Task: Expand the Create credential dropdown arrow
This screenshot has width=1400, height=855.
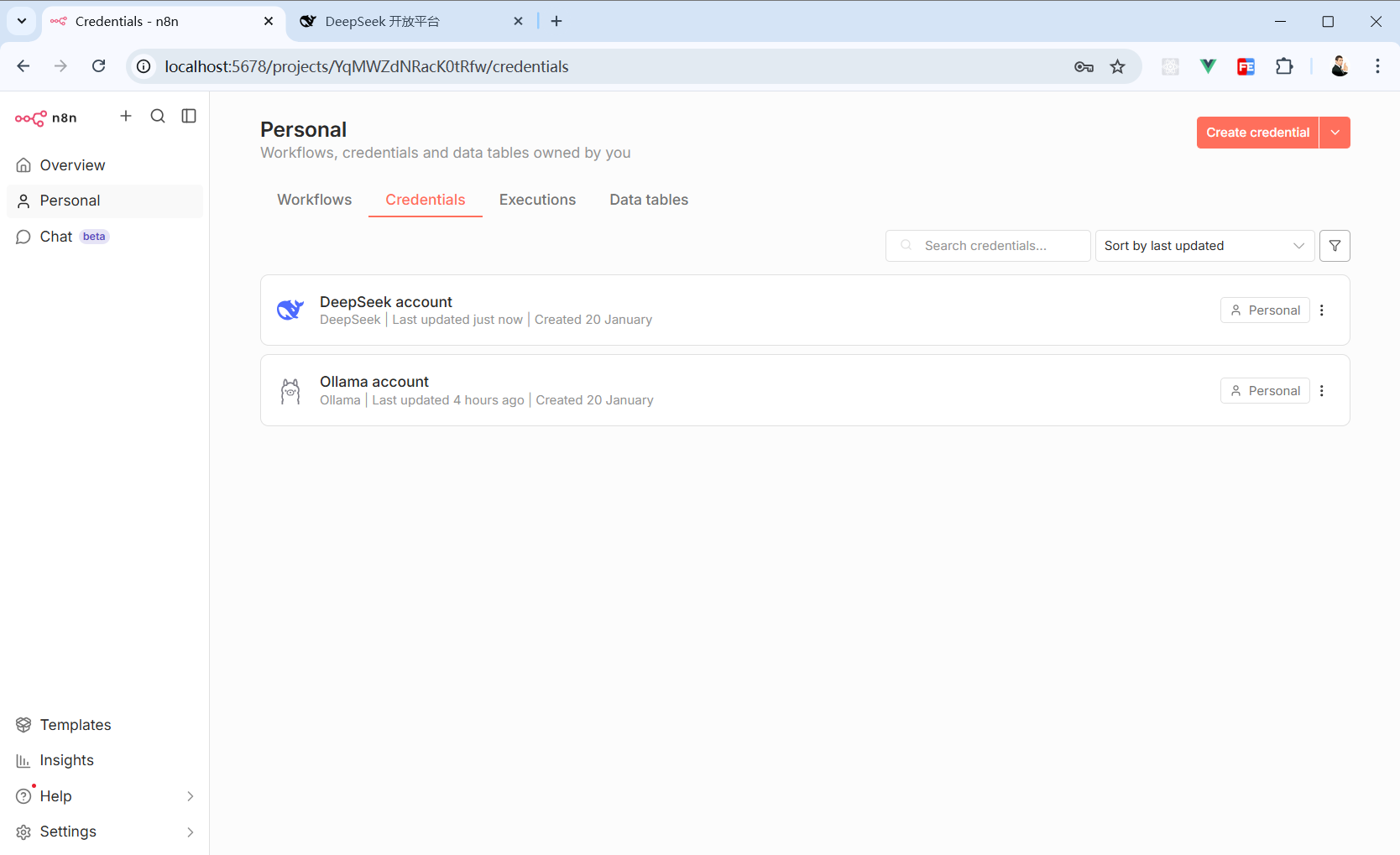Action: pyautogui.click(x=1335, y=133)
